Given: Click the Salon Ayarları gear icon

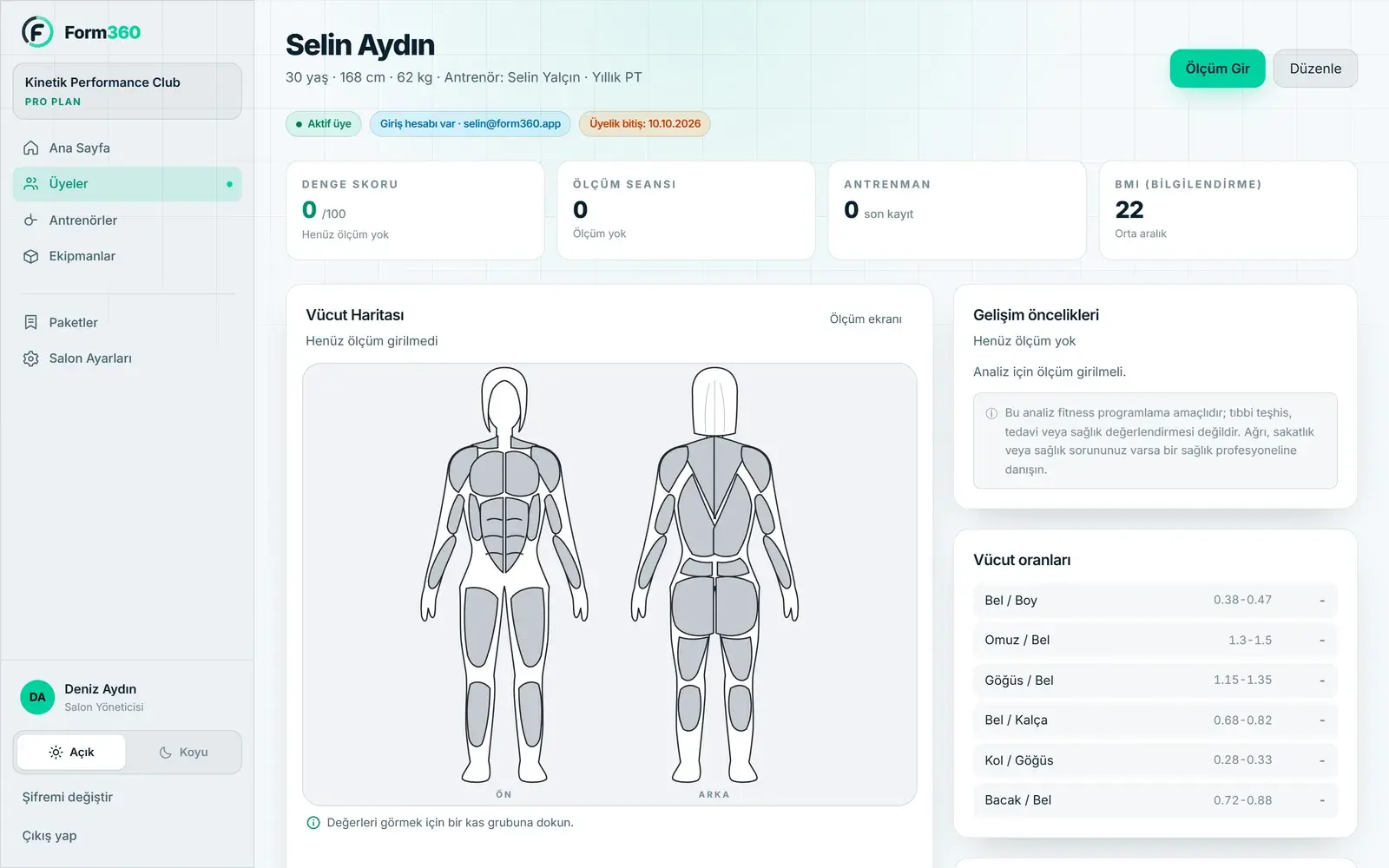Looking at the screenshot, I should tap(31, 358).
